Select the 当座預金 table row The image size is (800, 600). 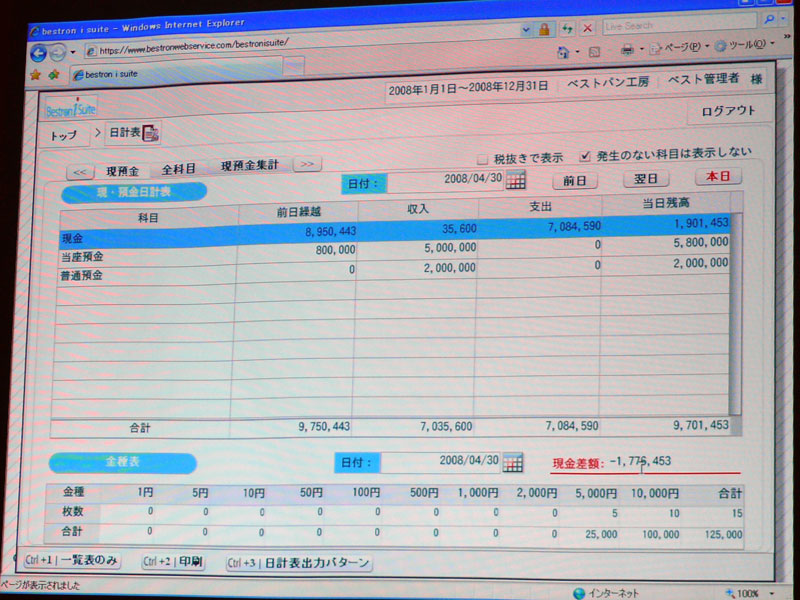click(x=395, y=250)
